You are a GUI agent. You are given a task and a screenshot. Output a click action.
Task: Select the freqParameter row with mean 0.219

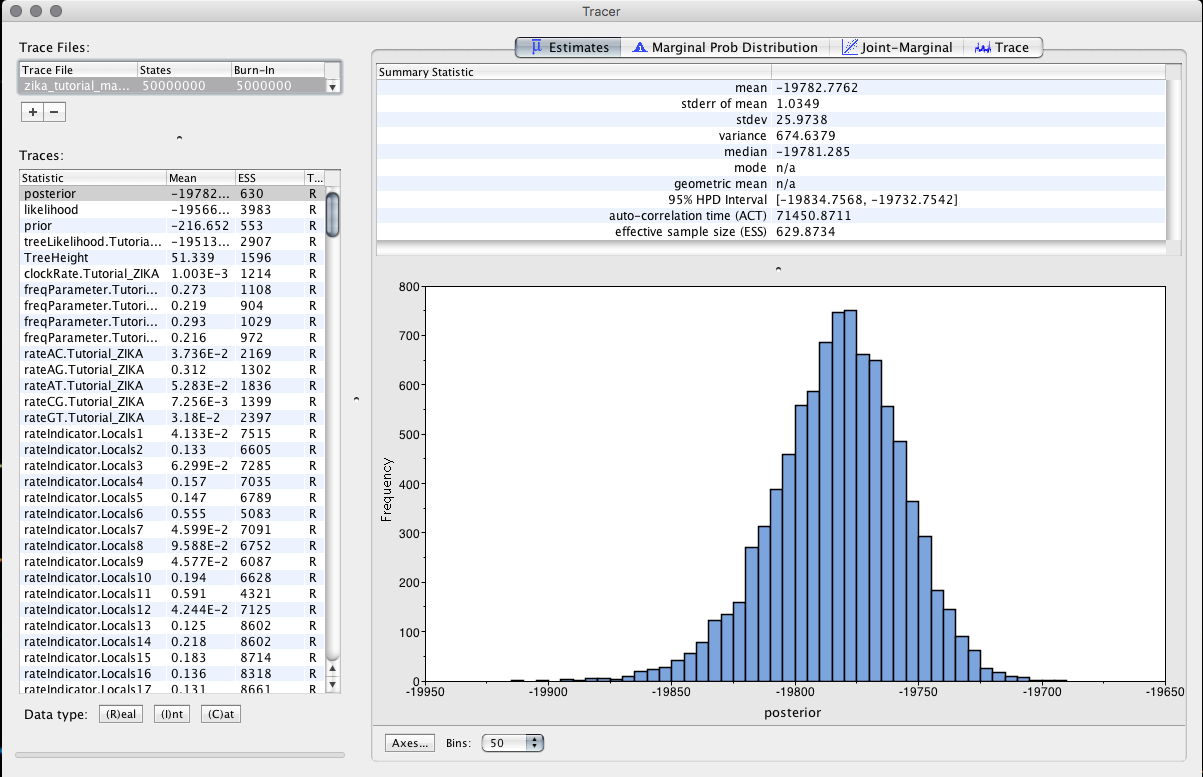tap(173, 306)
